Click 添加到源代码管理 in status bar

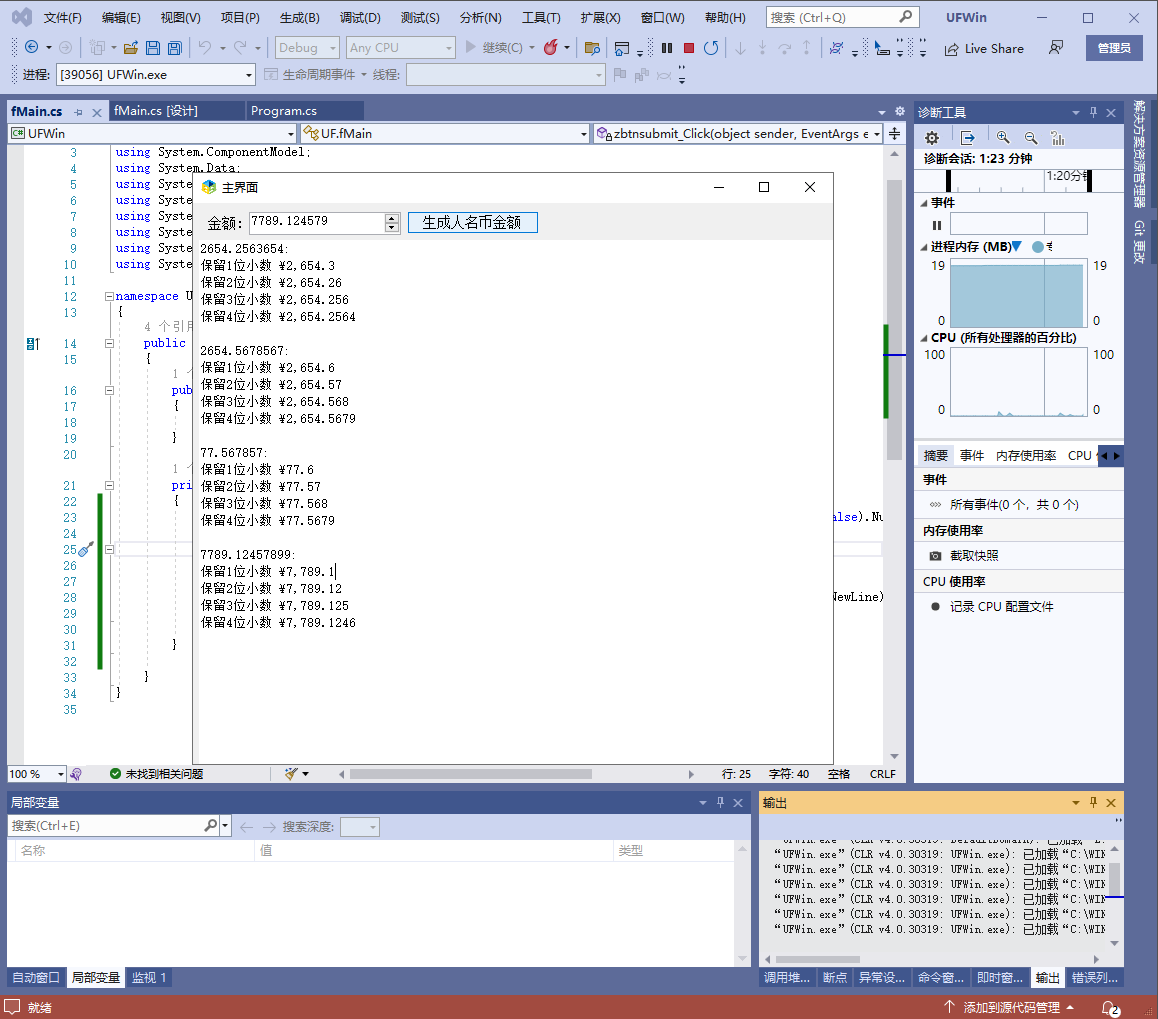click(x=1010, y=1008)
